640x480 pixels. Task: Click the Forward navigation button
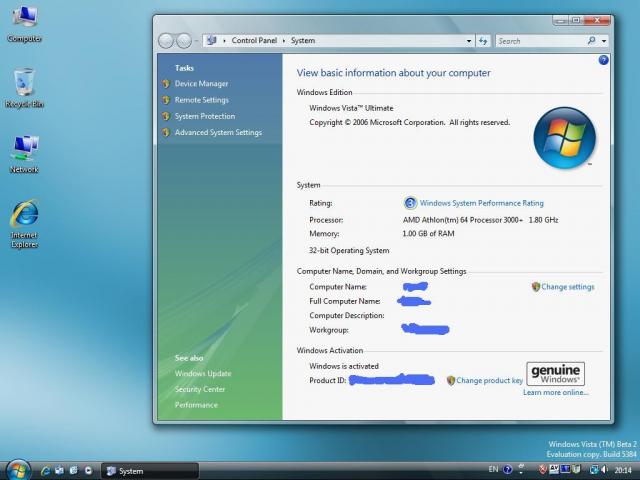point(184,40)
